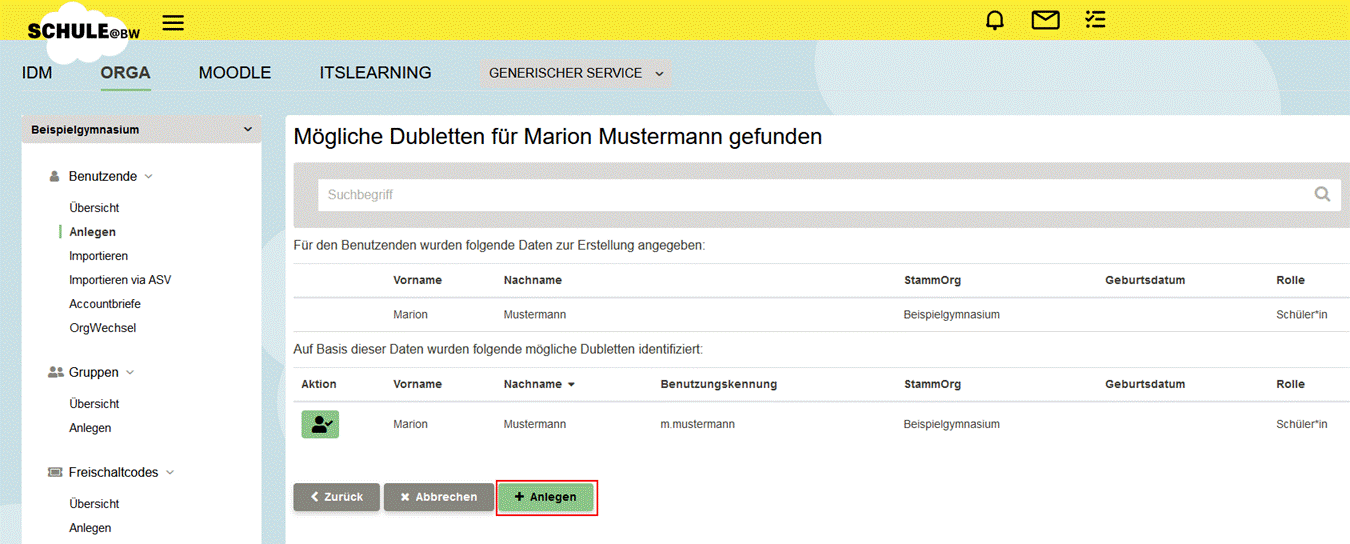Open the notifications bell
Viewport: 1350px width, 544px height.
tap(995, 20)
